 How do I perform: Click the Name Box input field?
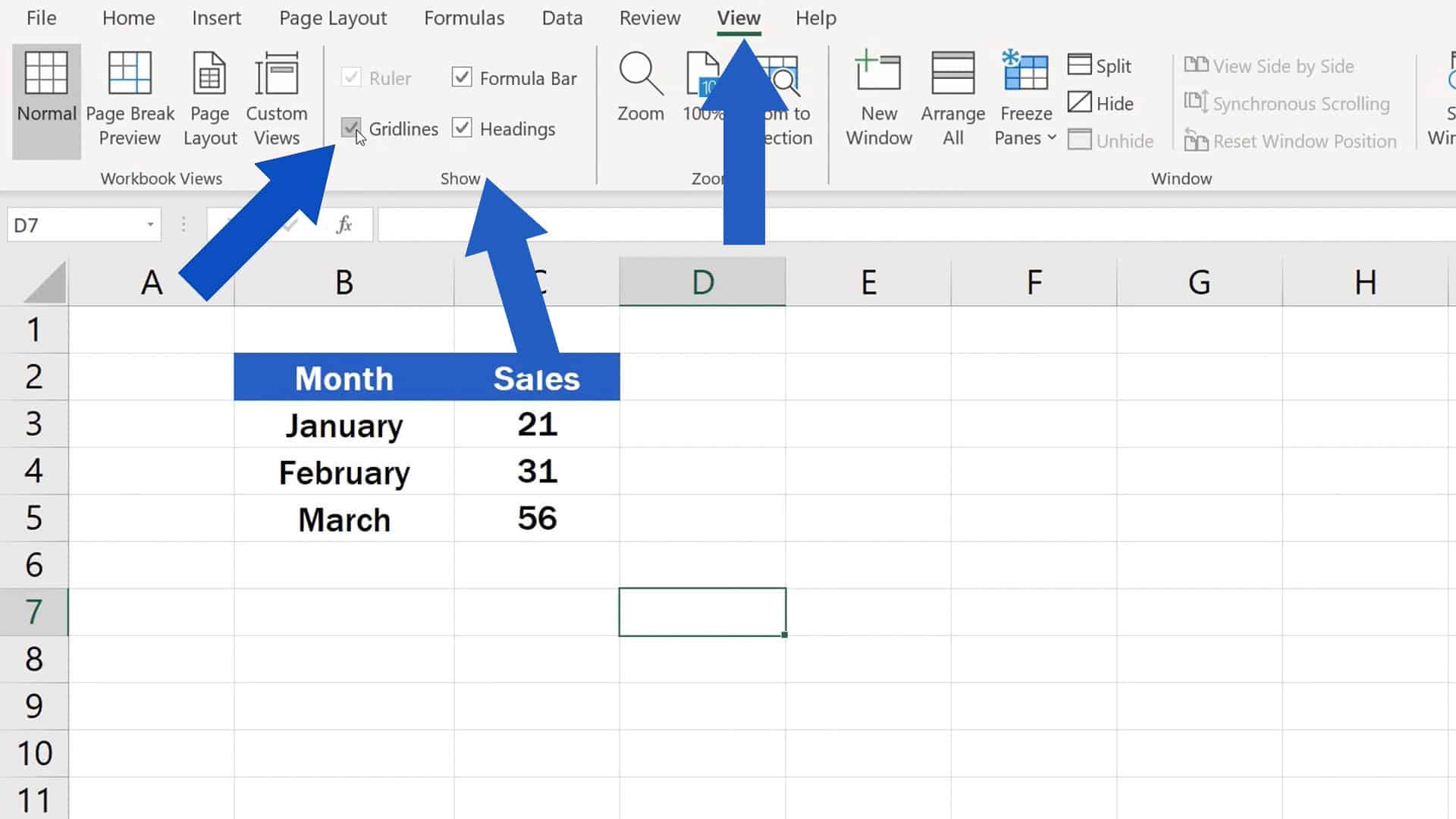(81, 225)
